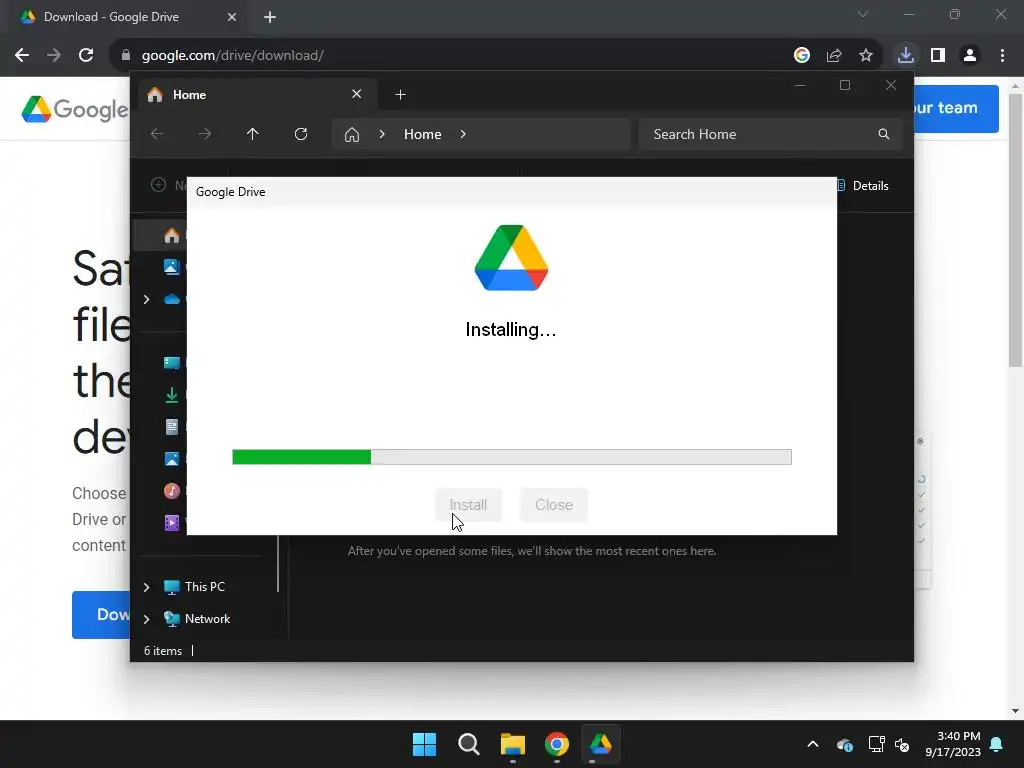This screenshot has height=768, width=1024.
Task: Click the Google Drive logo in installer
Action: click(x=511, y=257)
